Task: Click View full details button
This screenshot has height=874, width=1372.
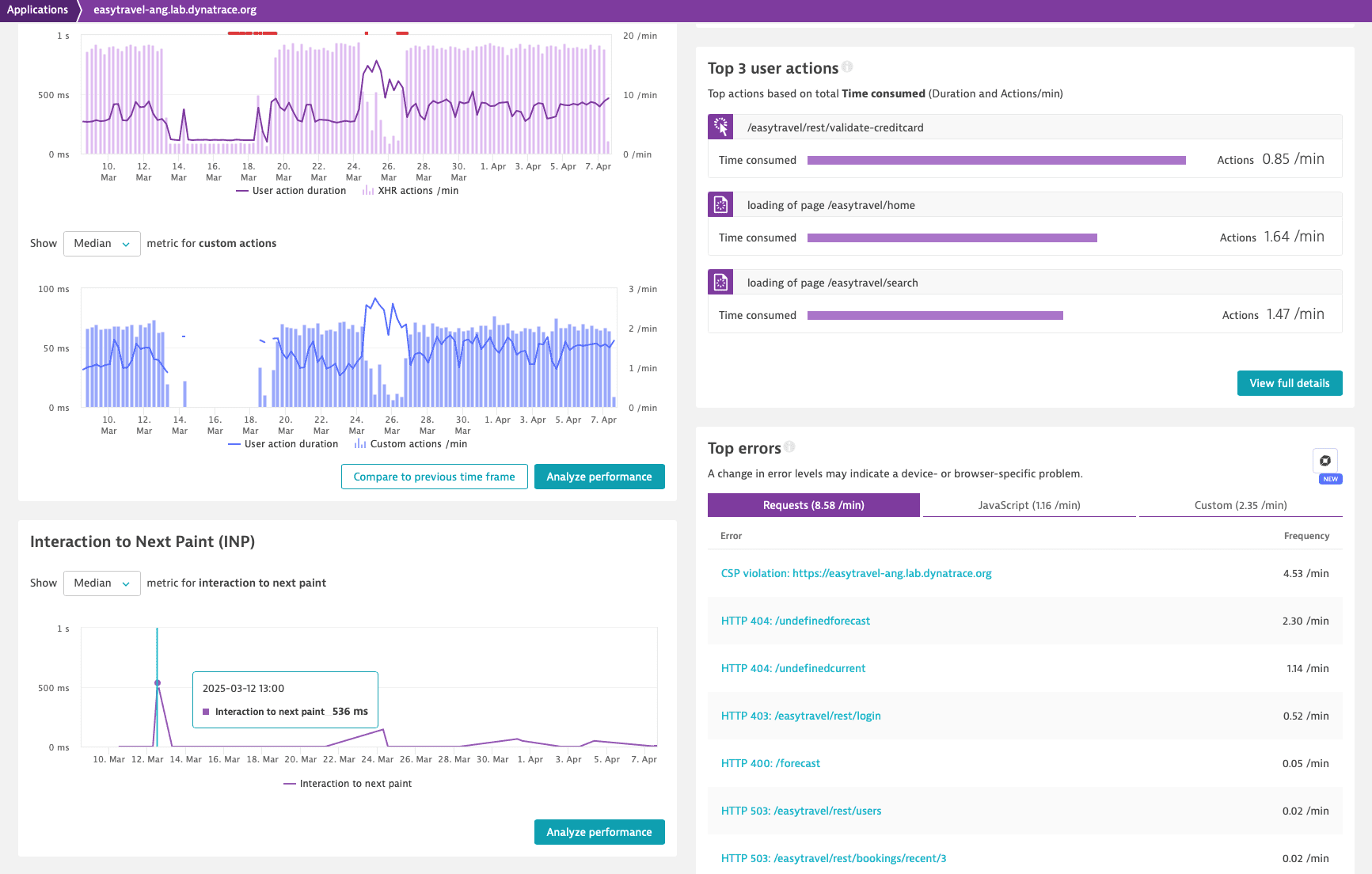Action: tap(1289, 383)
